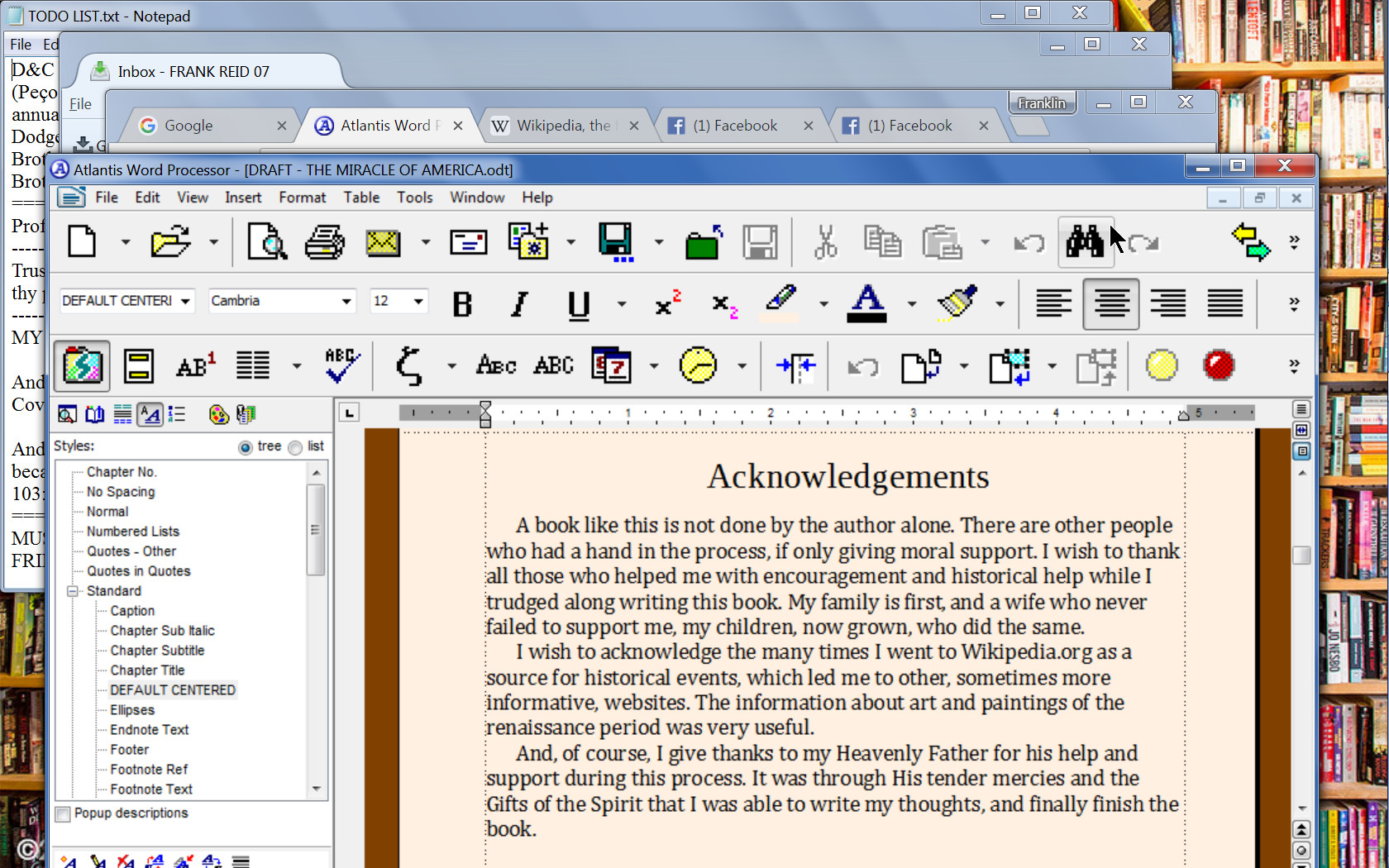This screenshot has height=868, width=1389.
Task: Toggle superscript formatting
Action: point(666,303)
